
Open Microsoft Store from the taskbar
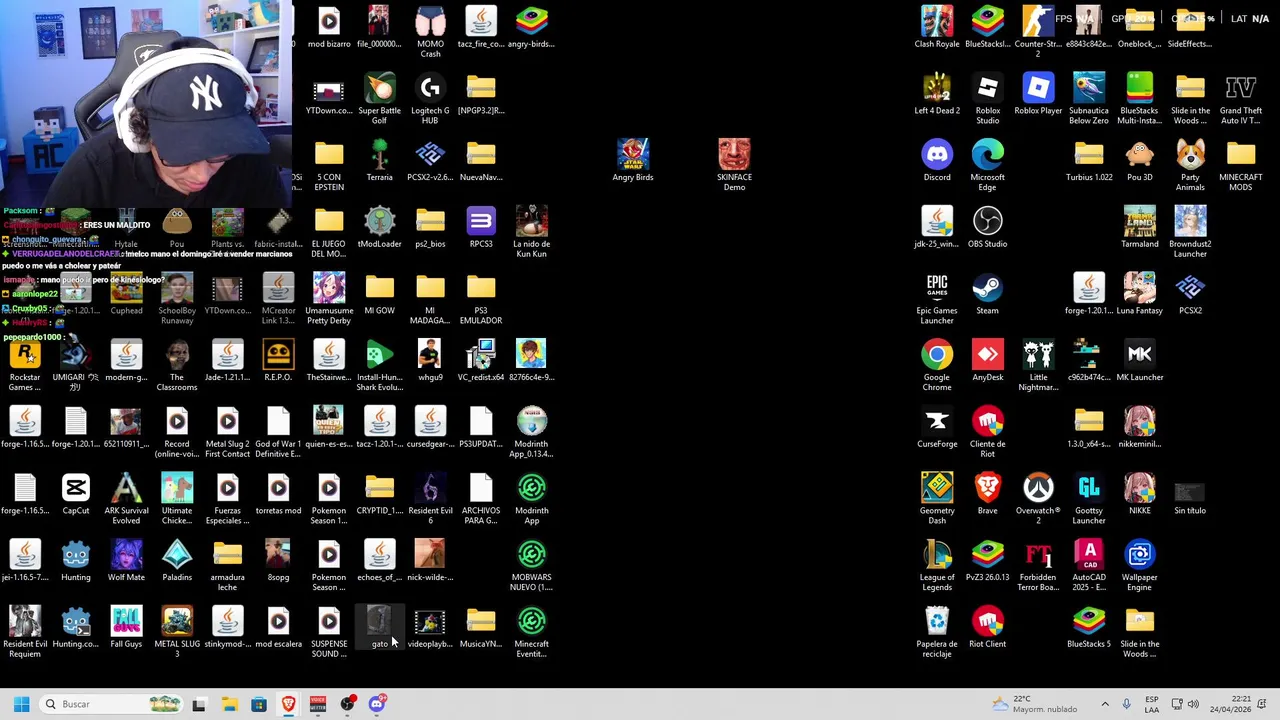[258, 704]
